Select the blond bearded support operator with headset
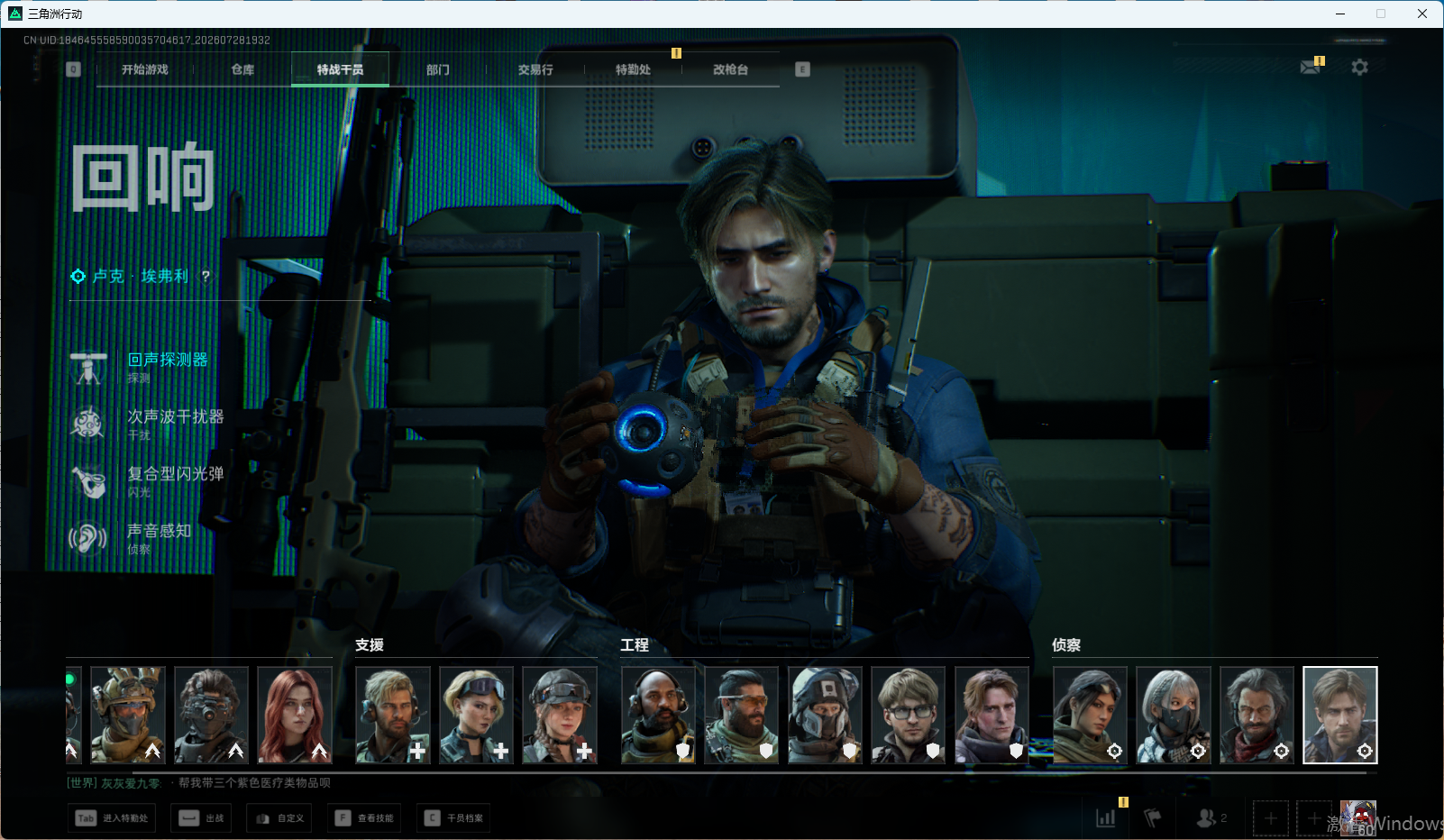The width and height of the screenshot is (1444, 840). click(393, 715)
